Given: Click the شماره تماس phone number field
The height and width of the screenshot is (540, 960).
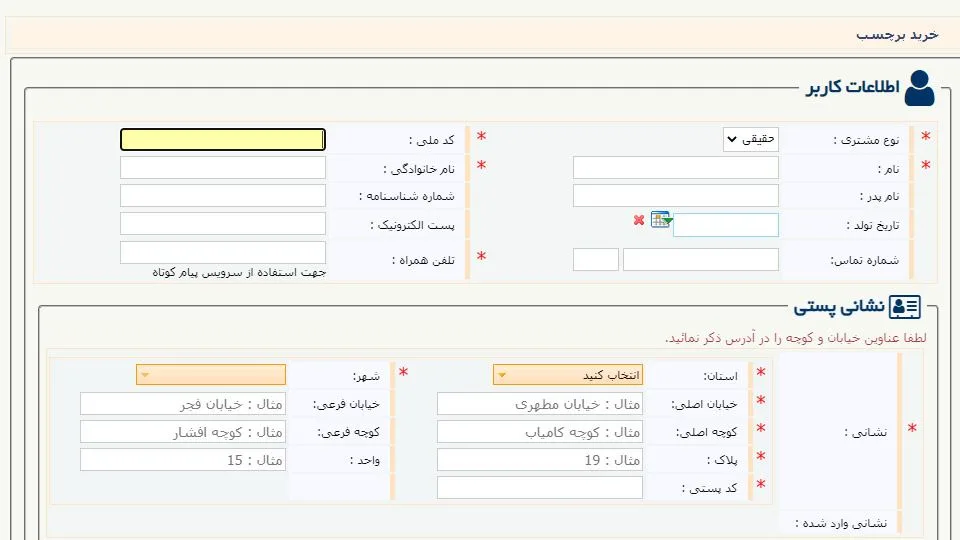Looking at the screenshot, I should pyautogui.click(x=701, y=260).
